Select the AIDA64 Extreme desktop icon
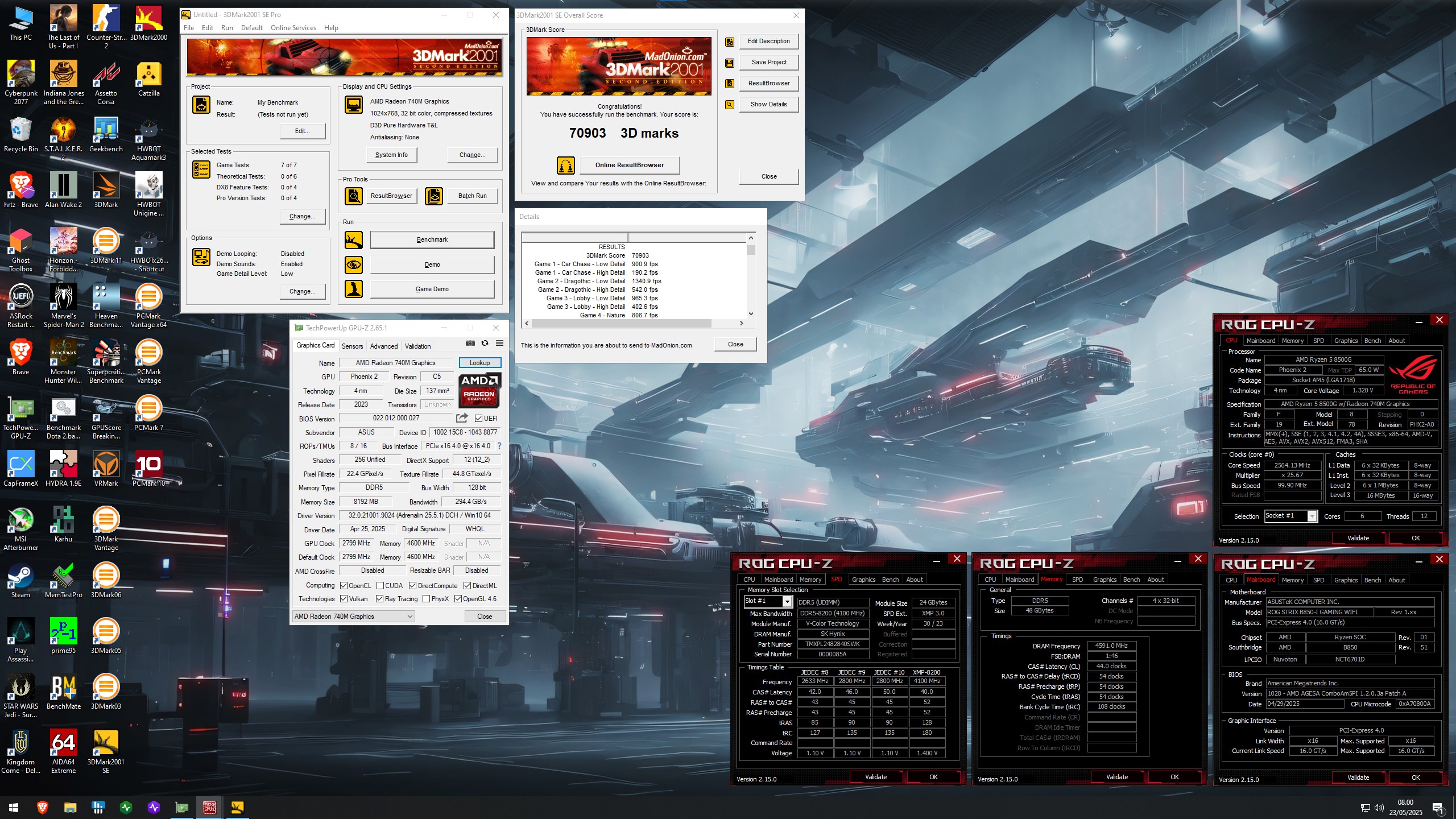 (63, 751)
